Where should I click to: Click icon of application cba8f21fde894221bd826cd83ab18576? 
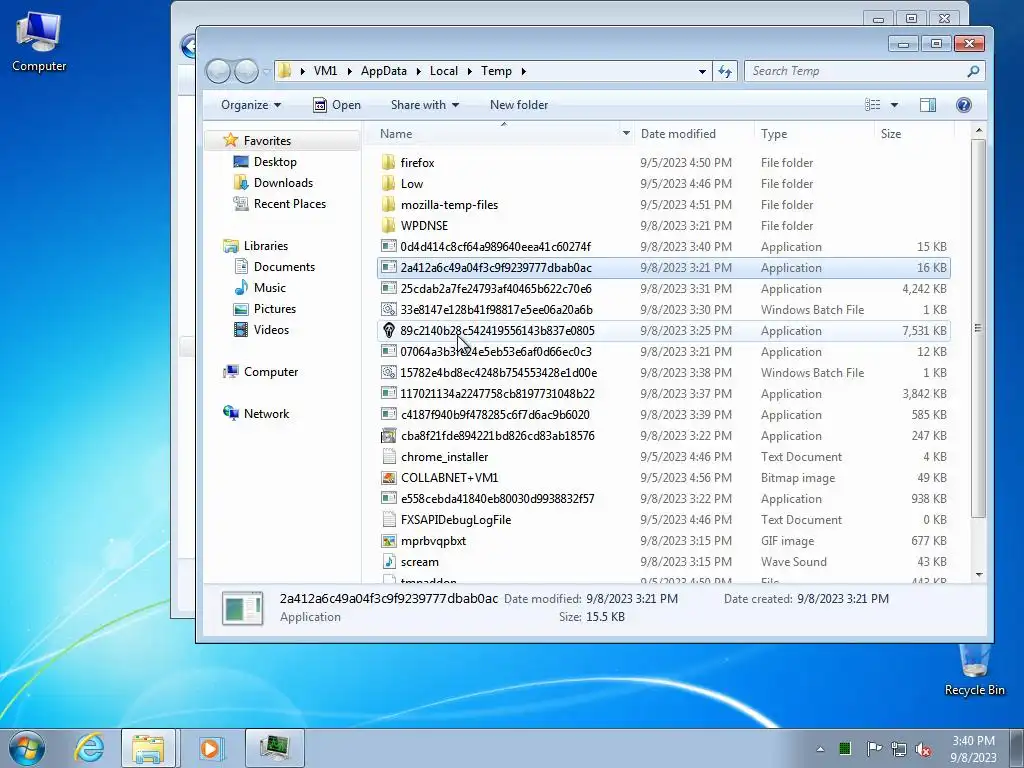click(x=389, y=435)
